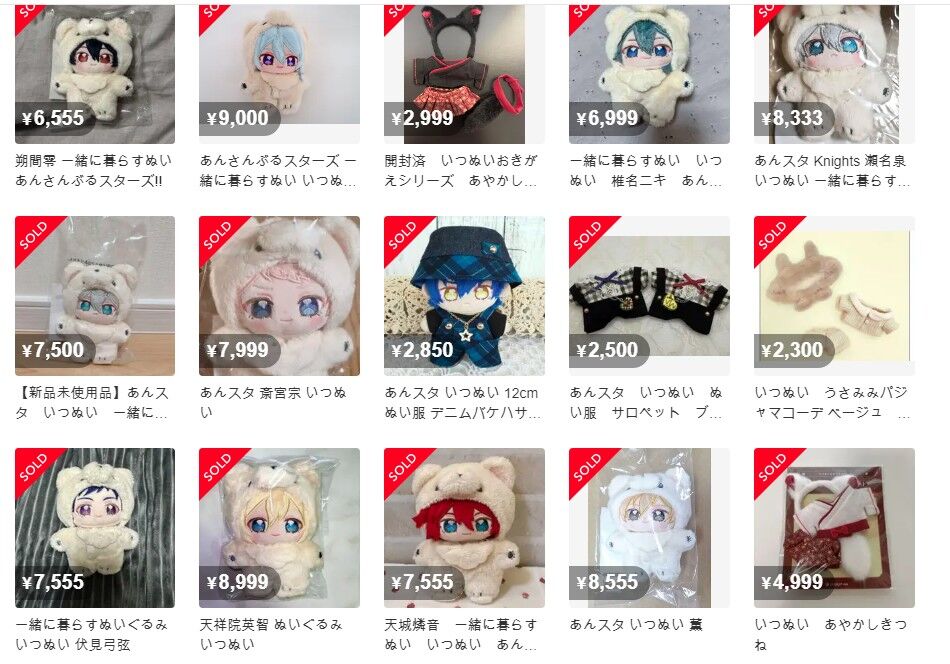Open the ¥9,000 blue-haired plush listing image
This screenshot has width=950, height=664.
279,74
